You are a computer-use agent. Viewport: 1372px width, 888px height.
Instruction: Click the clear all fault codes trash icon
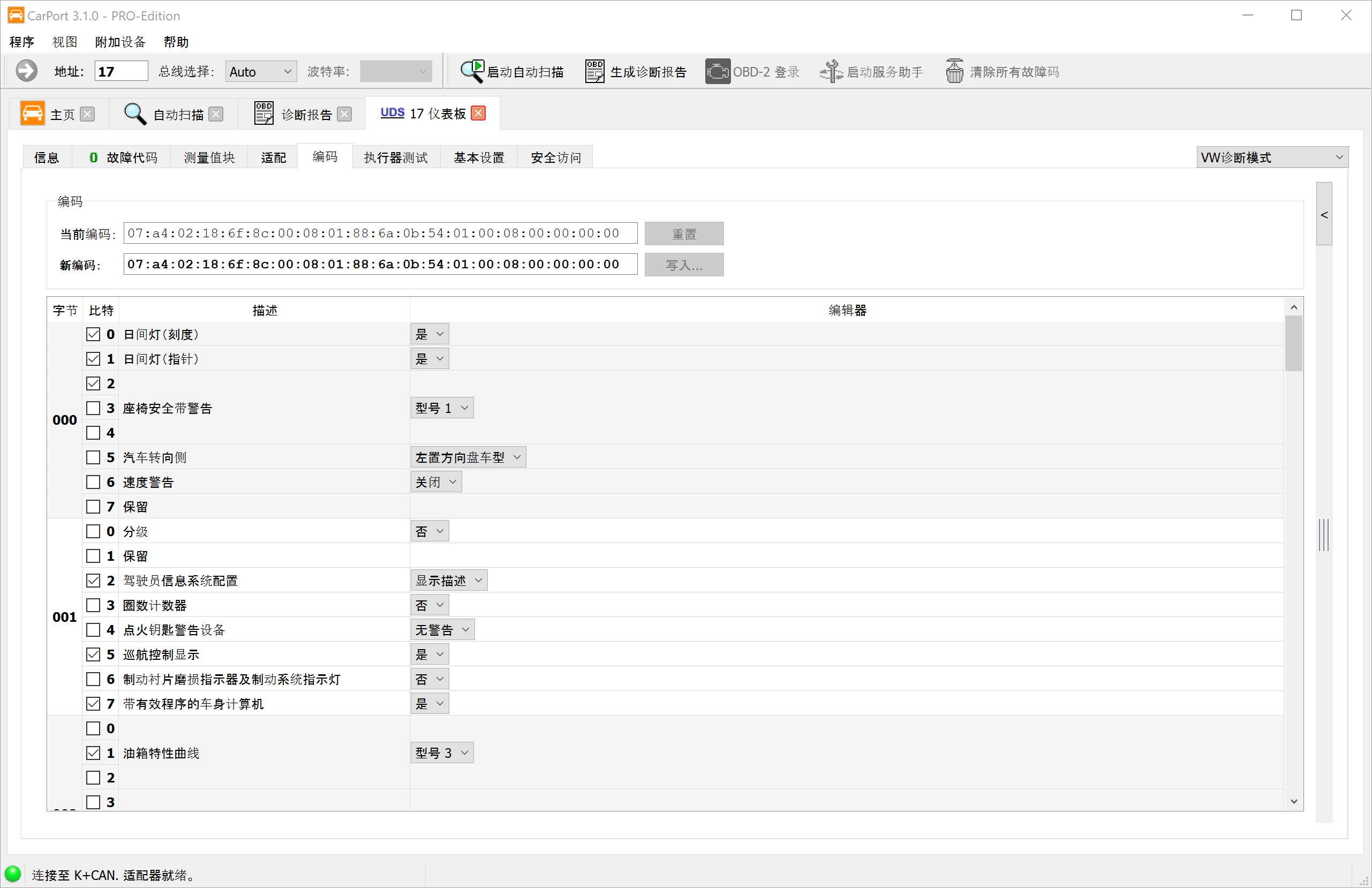[x=954, y=72]
